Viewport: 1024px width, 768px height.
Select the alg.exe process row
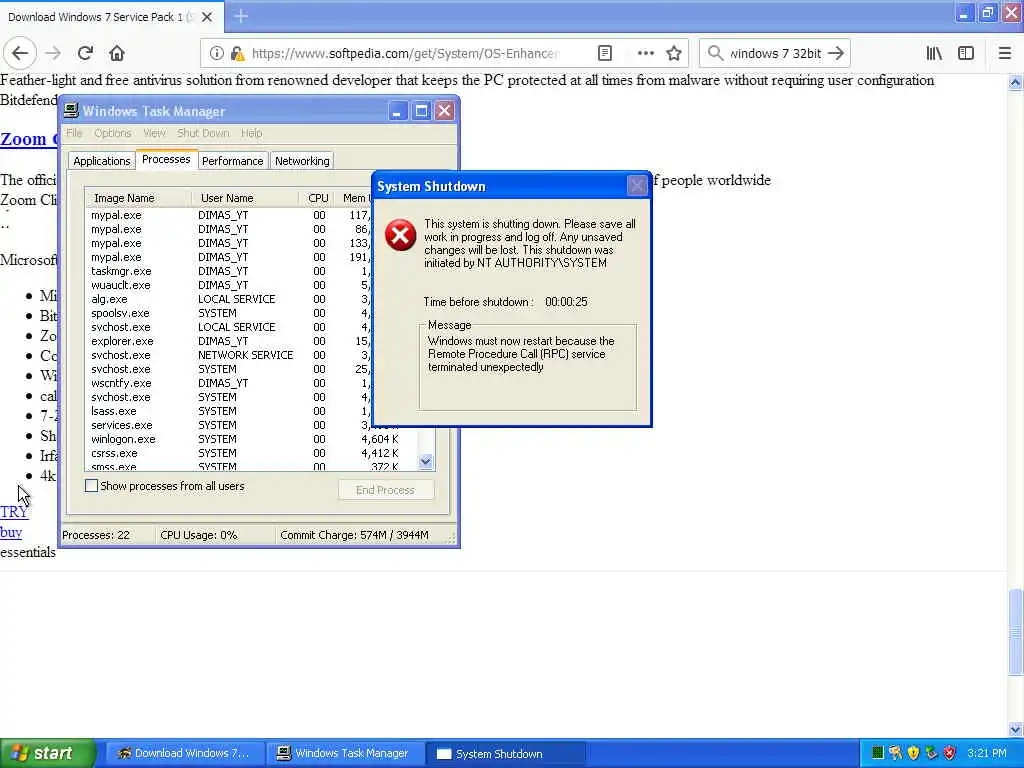point(229,299)
